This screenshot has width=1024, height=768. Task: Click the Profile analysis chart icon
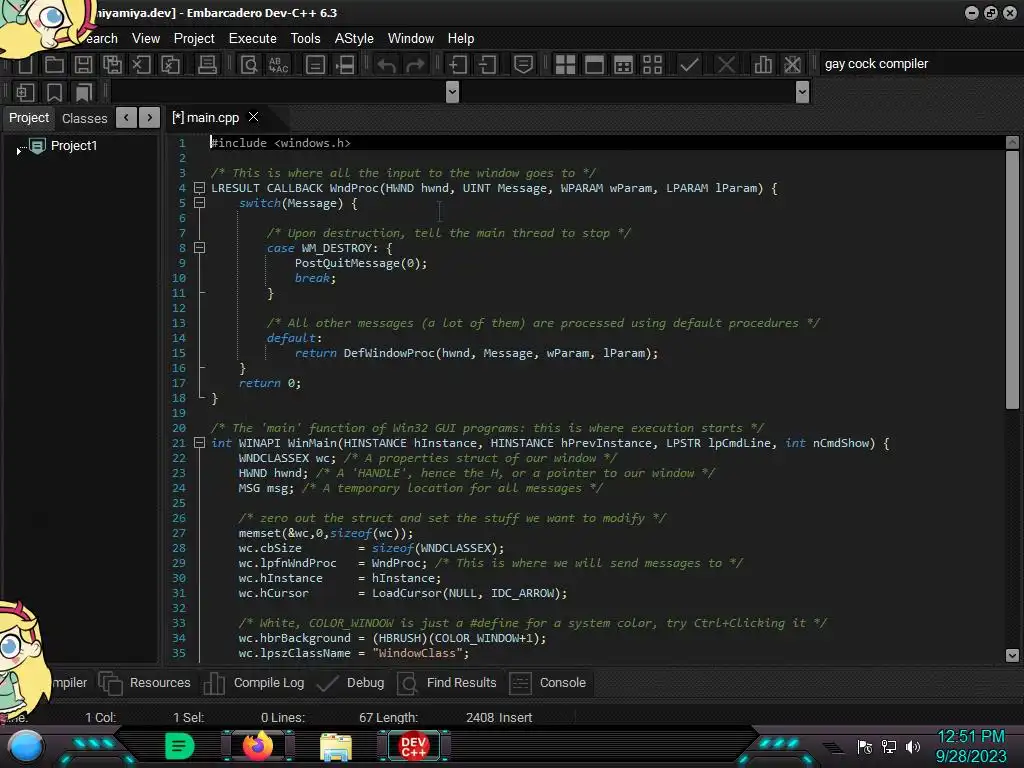pyautogui.click(x=763, y=64)
